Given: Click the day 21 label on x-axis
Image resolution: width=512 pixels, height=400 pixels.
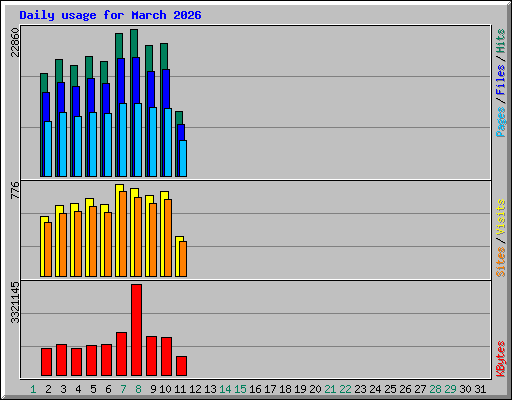Looking at the screenshot, I should coord(330,389).
